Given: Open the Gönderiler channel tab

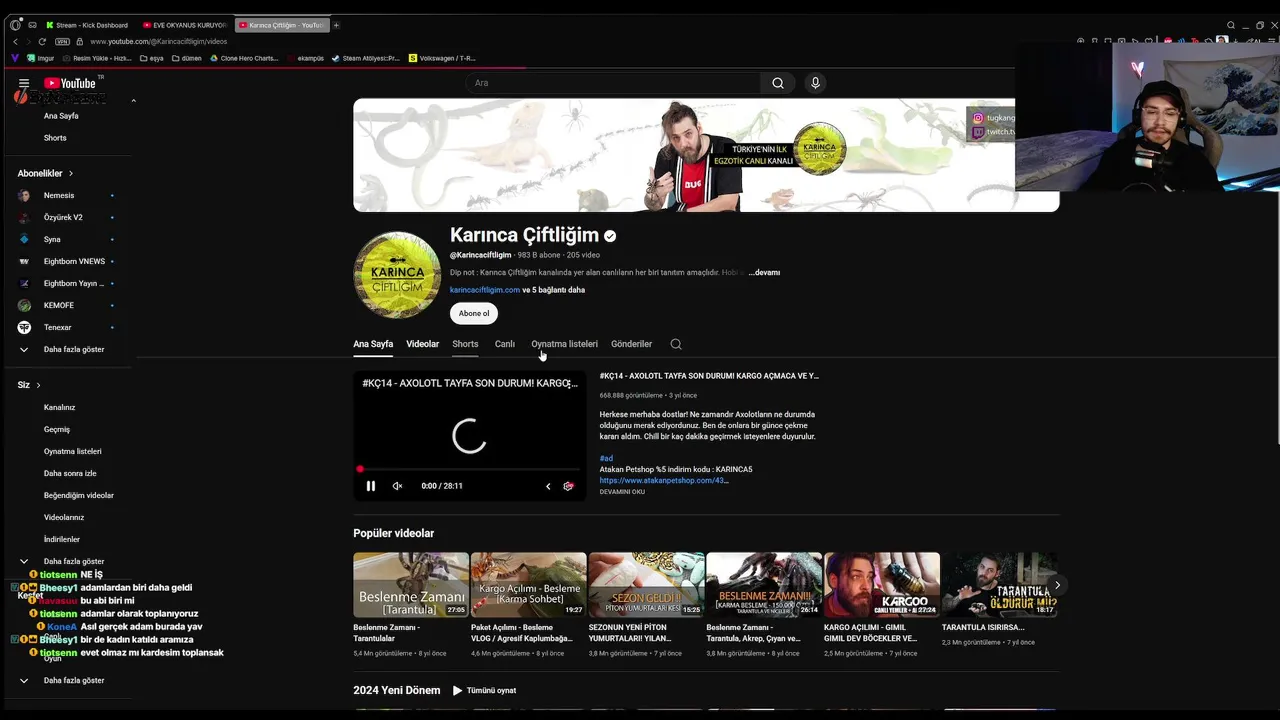Looking at the screenshot, I should [x=631, y=344].
